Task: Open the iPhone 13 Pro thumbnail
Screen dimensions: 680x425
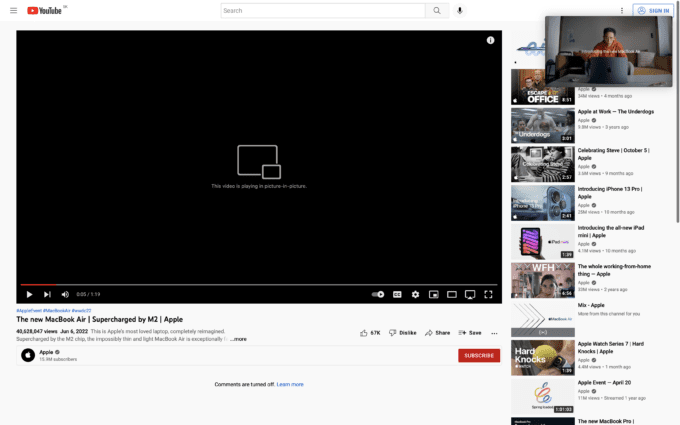Action: tap(543, 203)
